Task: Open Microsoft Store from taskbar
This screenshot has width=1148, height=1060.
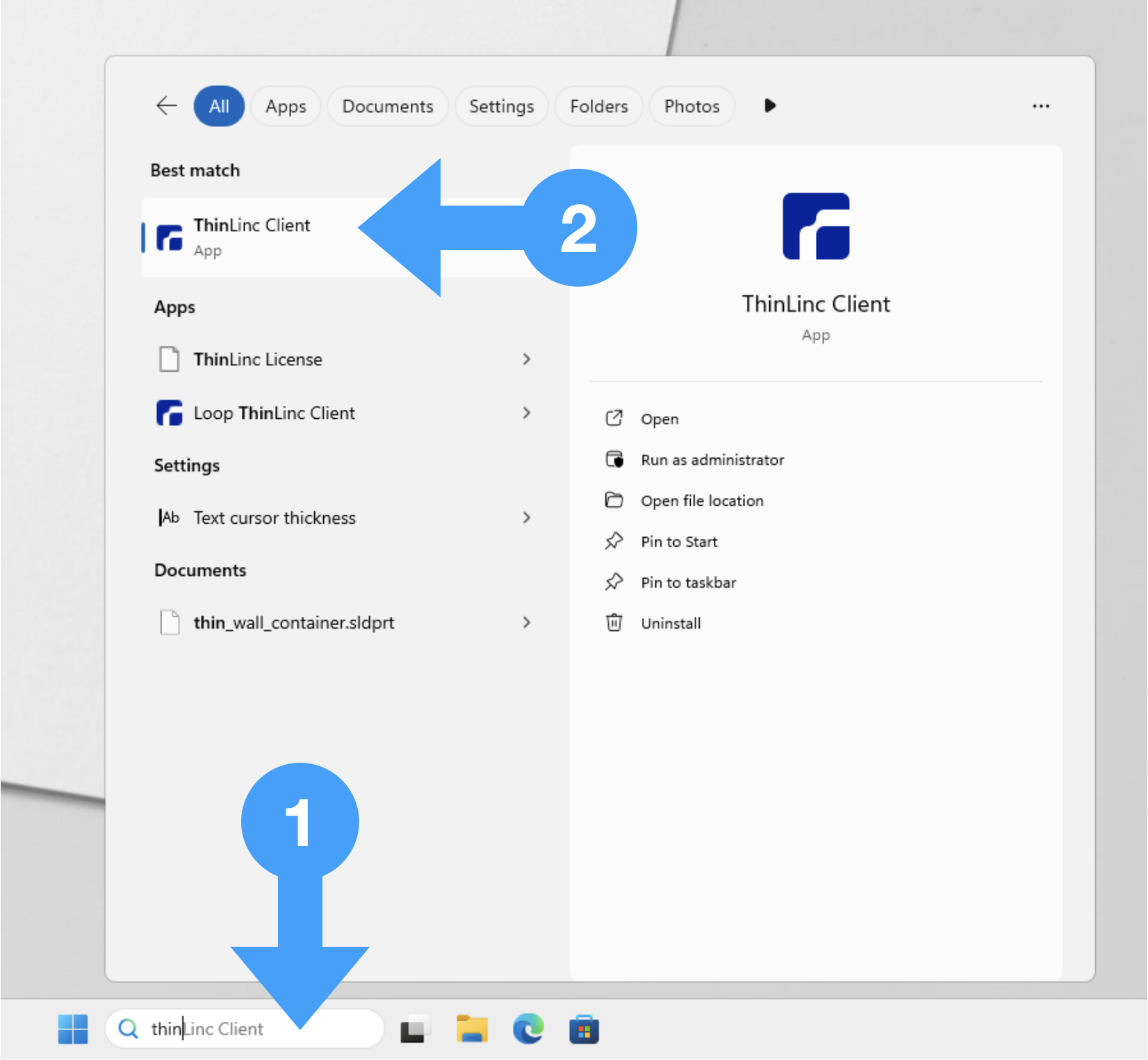Action: click(584, 1029)
